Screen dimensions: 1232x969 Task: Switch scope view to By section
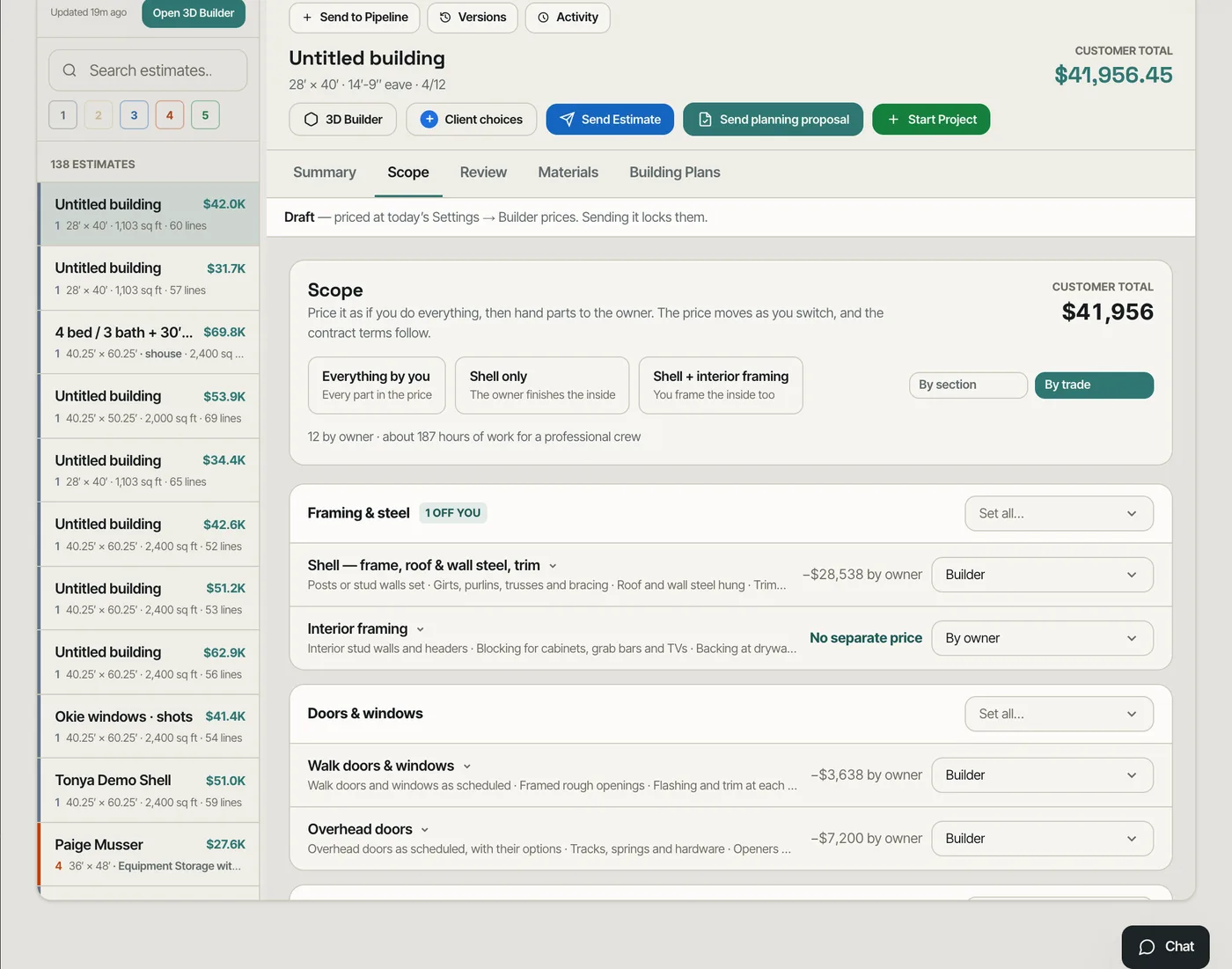968,385
